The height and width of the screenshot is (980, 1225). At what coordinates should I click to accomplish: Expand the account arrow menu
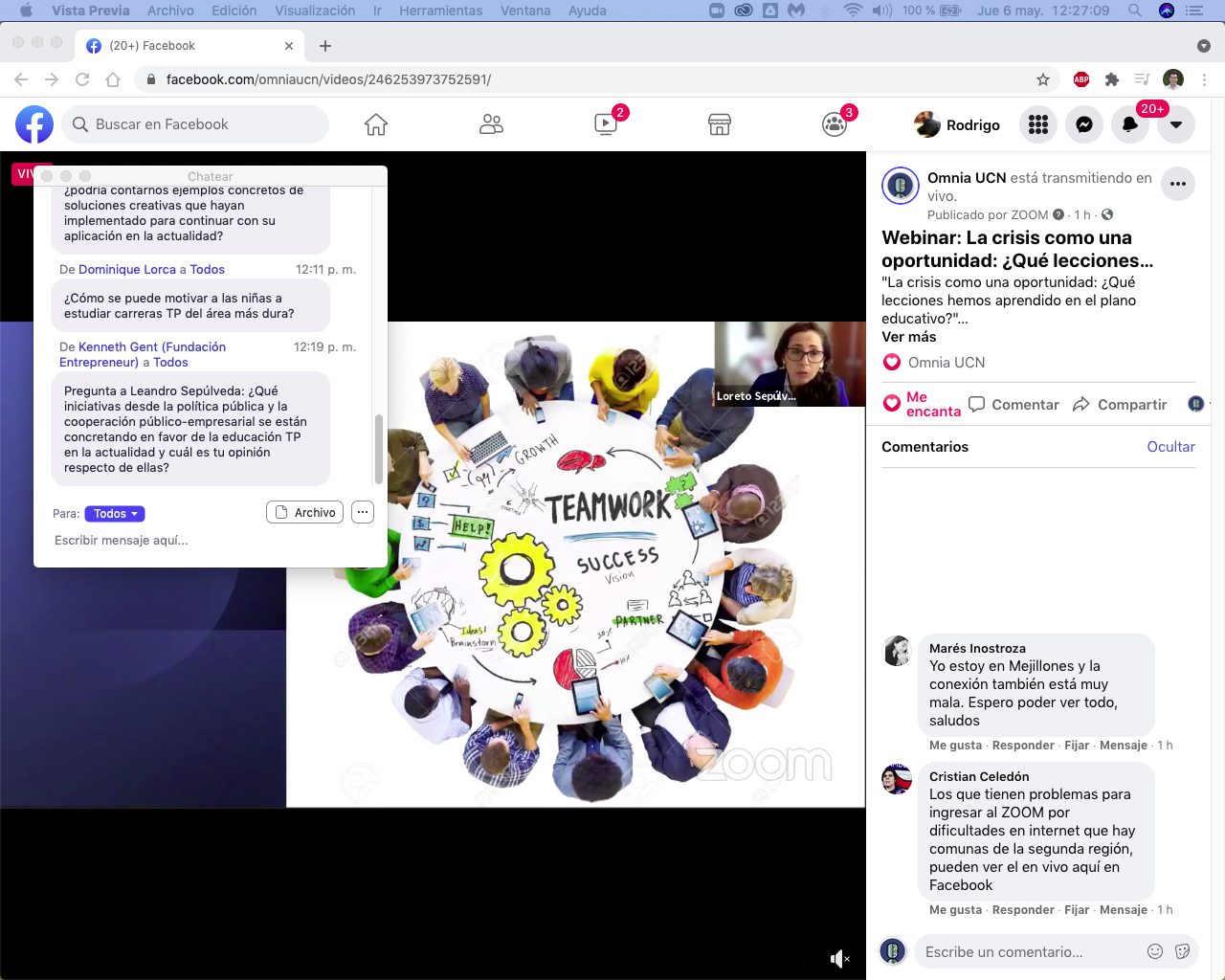tap(1176, 124)
